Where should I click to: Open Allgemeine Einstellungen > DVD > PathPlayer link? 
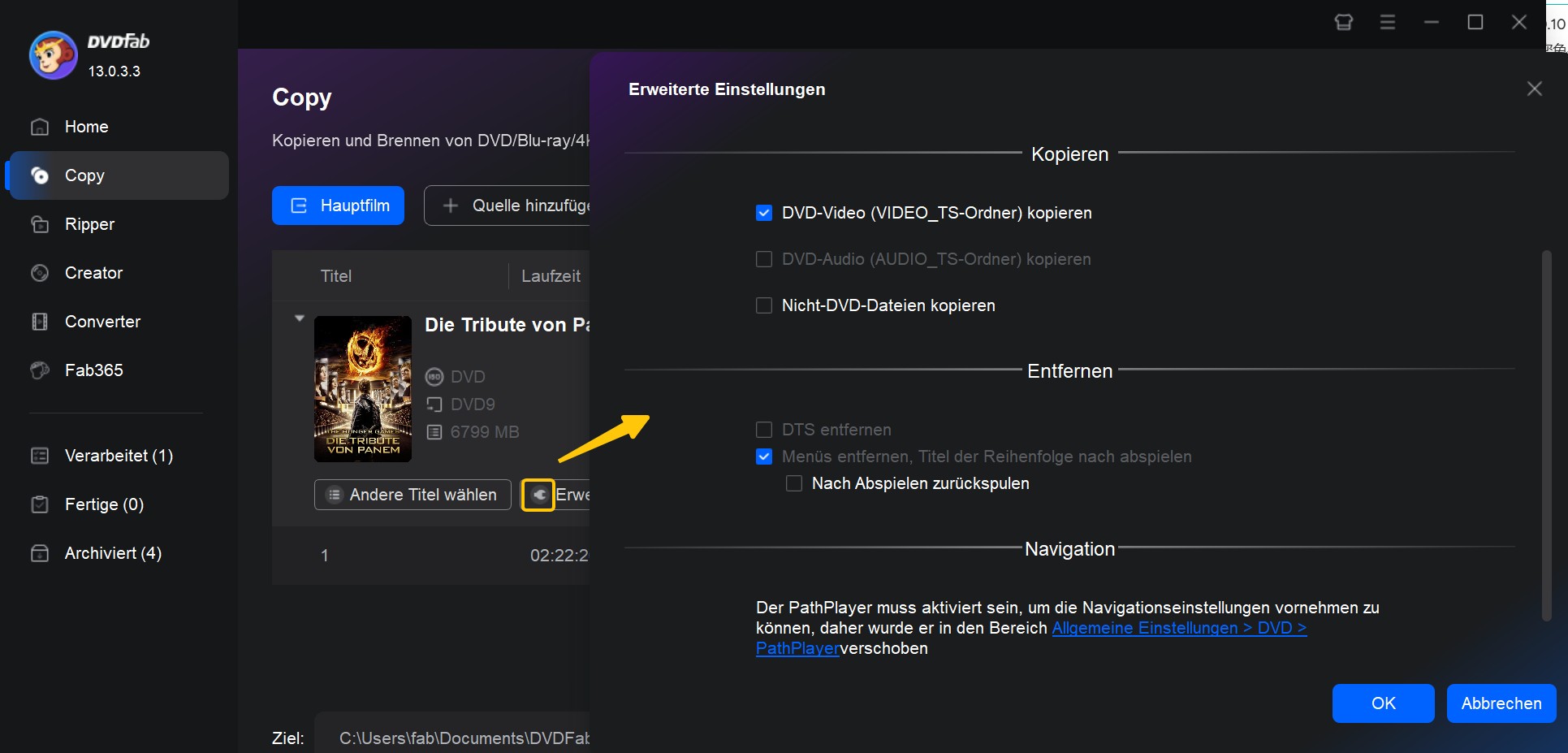(1179, 628)
